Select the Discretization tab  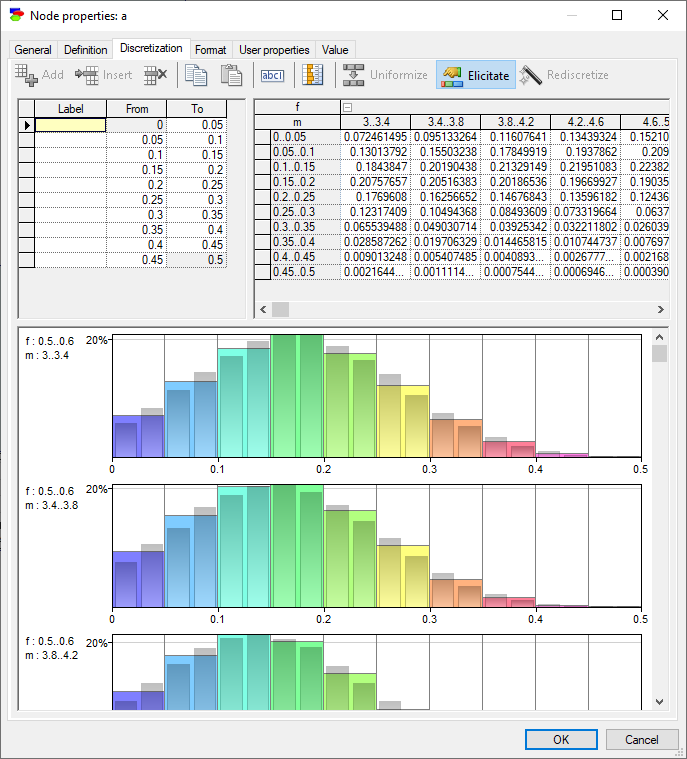pos(151,48)
